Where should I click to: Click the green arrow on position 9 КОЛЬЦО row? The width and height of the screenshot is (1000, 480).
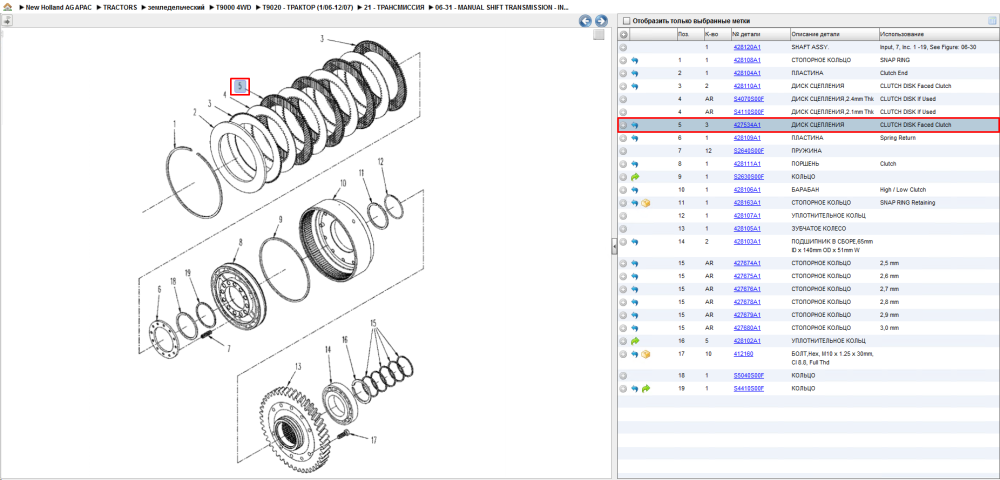coord(635,177)
